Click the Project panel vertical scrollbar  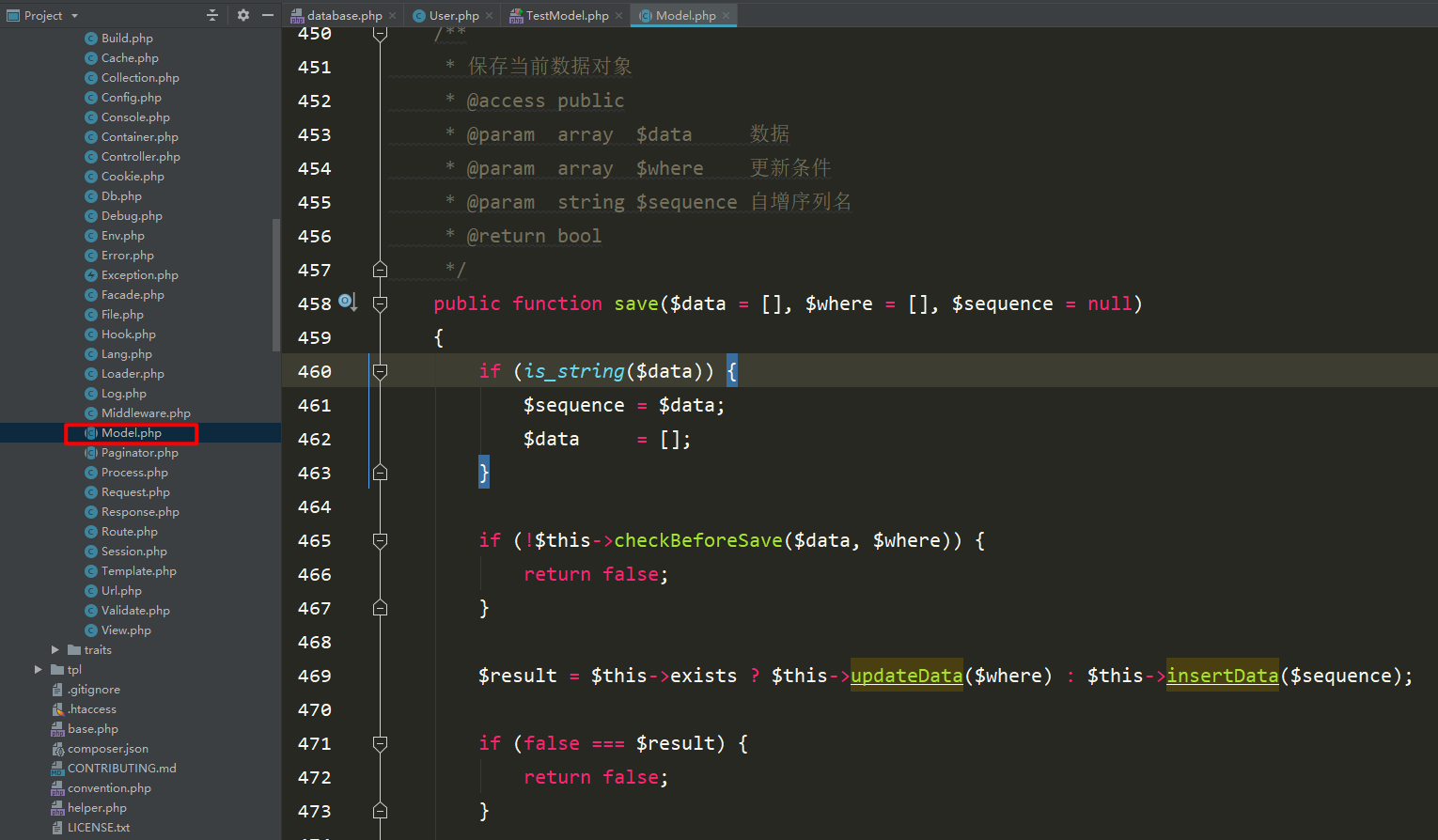tap(276, 285)
